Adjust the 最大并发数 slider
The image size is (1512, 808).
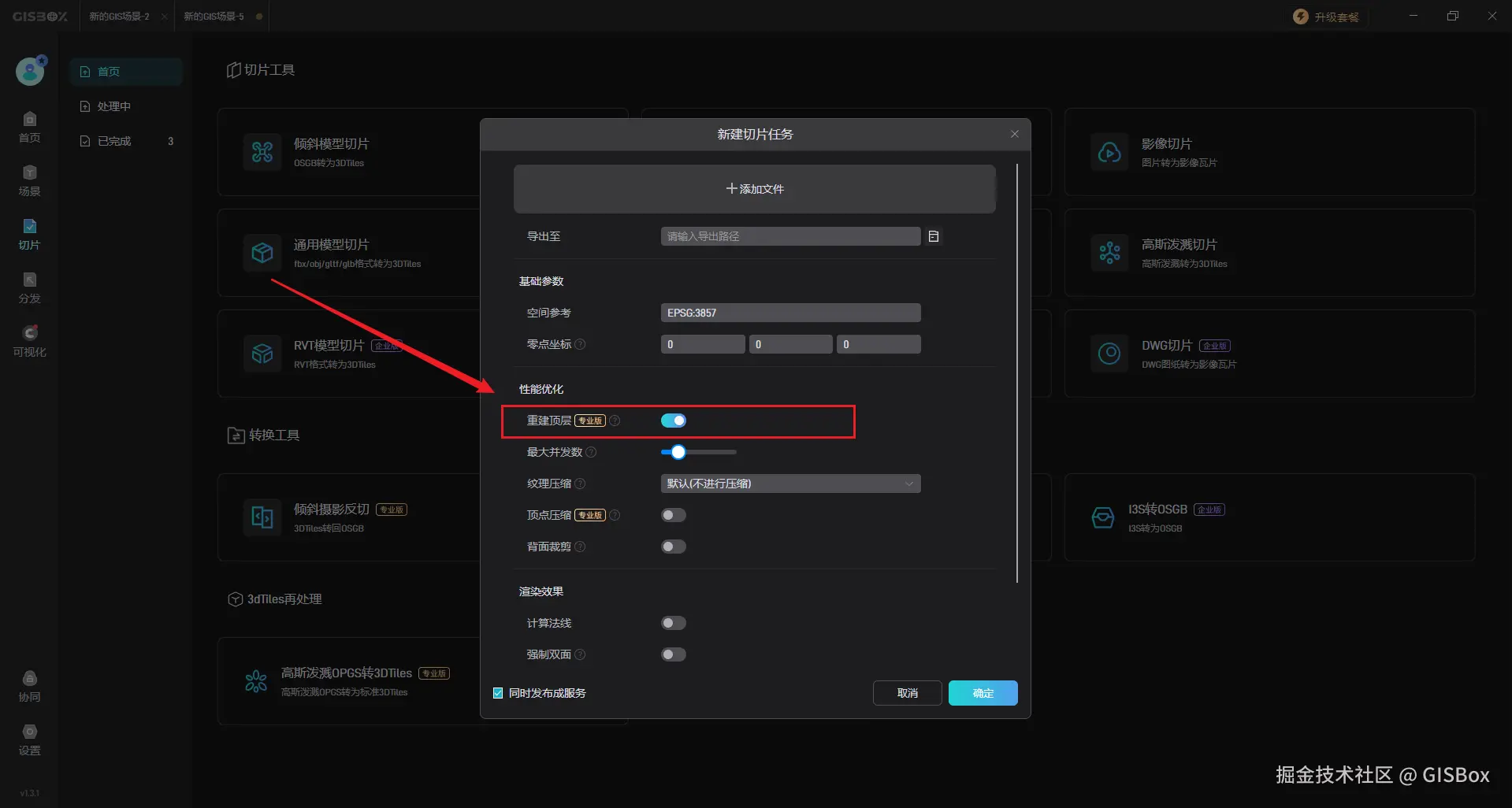tap(678, 452)
